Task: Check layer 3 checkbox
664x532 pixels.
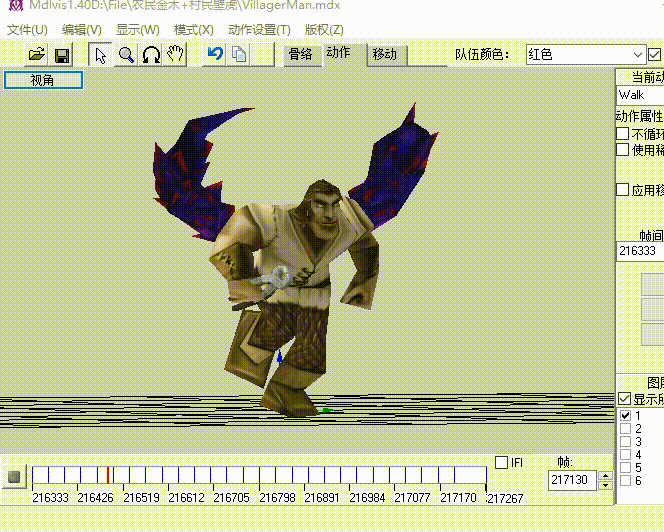Action: coord(625,442)
